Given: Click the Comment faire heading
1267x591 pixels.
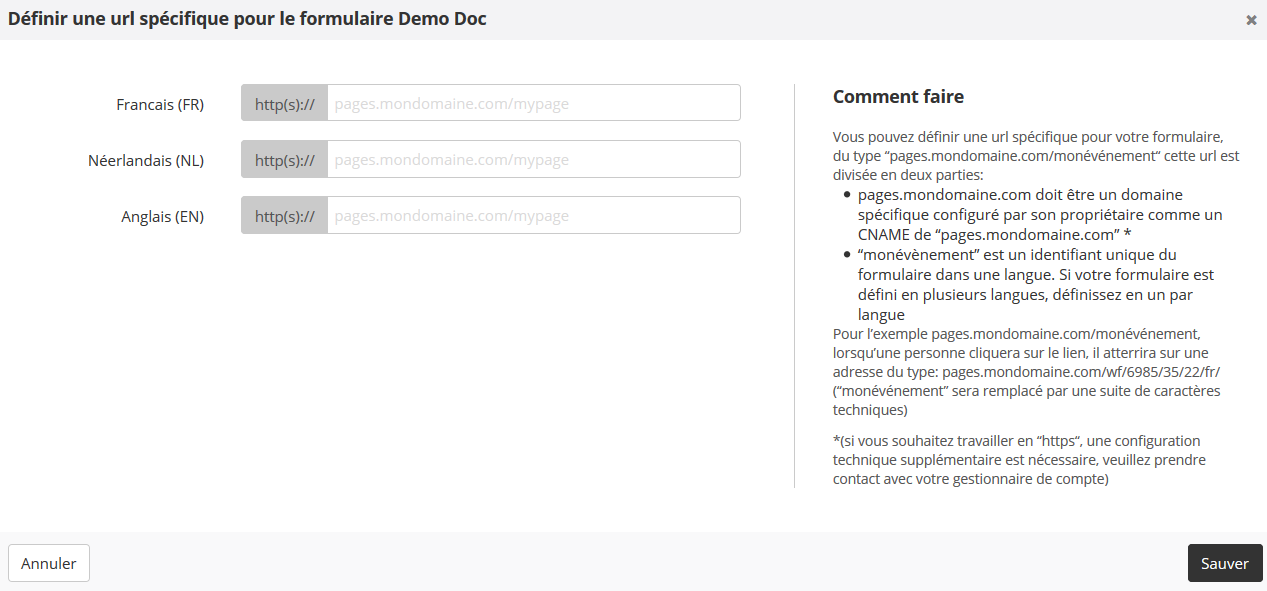Looking at the screenshot, I should pos(898,97).
